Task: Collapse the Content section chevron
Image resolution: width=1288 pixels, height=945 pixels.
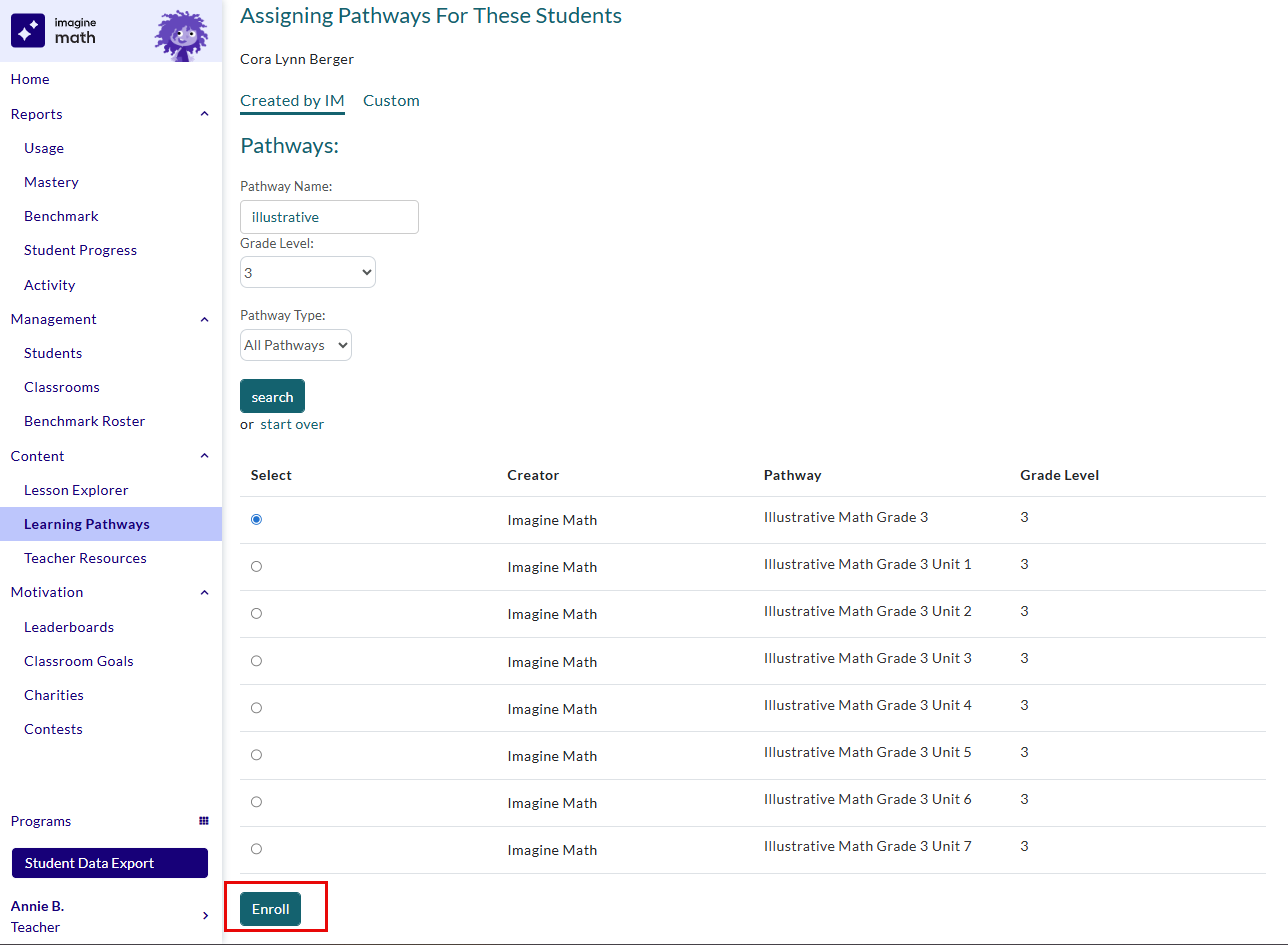Action: [204, 456]
